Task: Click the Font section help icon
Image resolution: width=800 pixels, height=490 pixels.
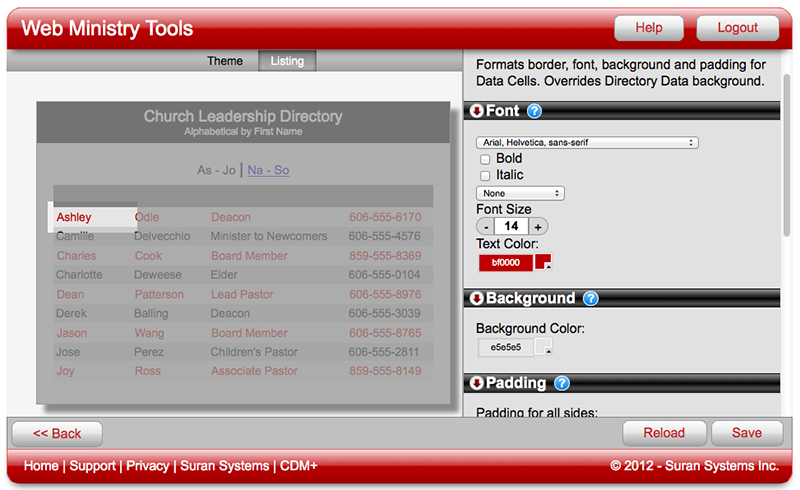Action: coord(534,111)
